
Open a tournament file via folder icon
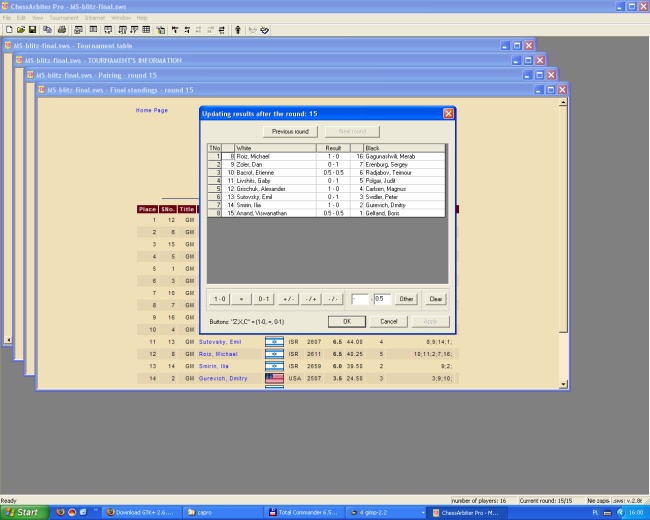tap(21, 30)
